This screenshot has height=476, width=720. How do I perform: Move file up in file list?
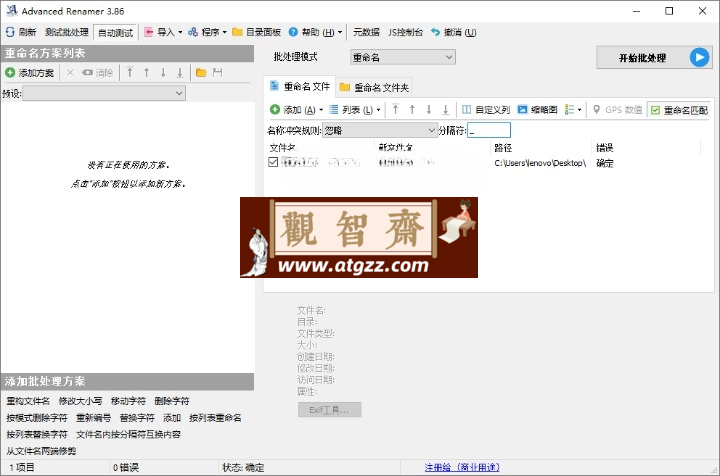point(412,110)
